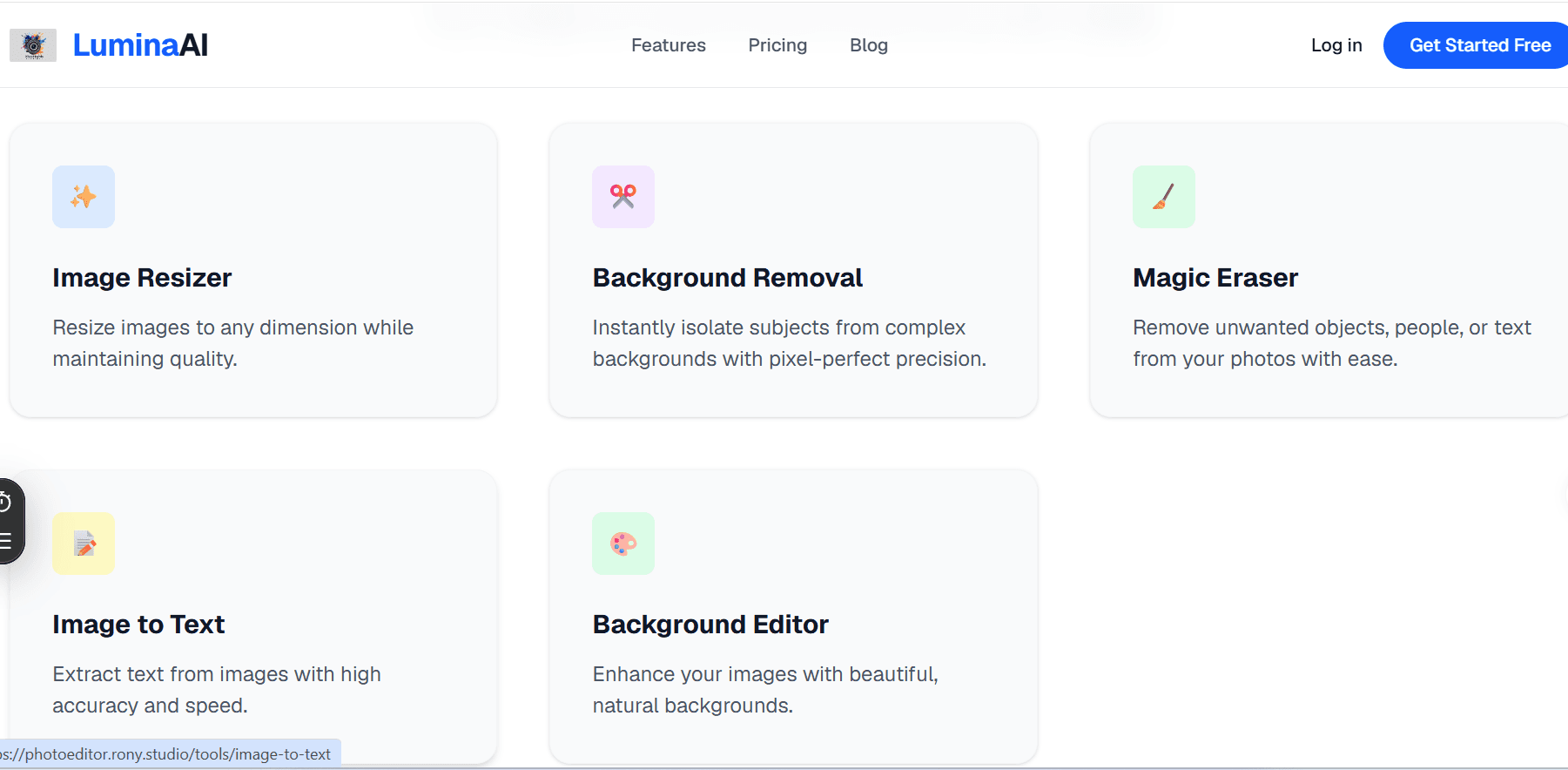
Task: Open the Image to Text tool heading
Action: 138,625
